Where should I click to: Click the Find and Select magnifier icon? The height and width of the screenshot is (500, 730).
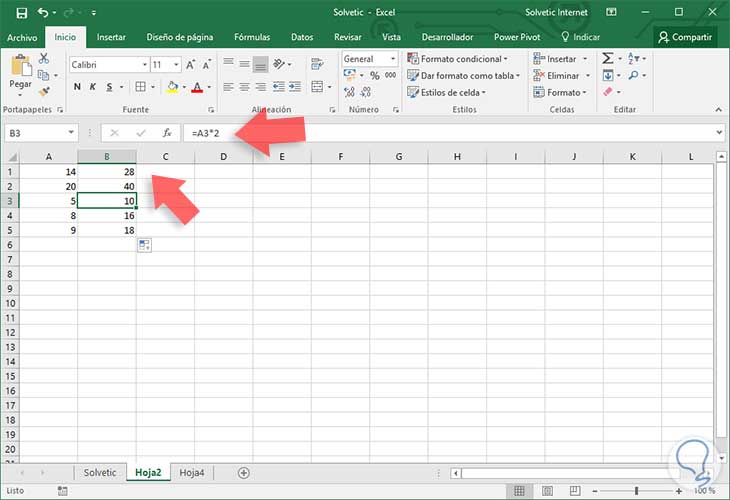point(633,75)
